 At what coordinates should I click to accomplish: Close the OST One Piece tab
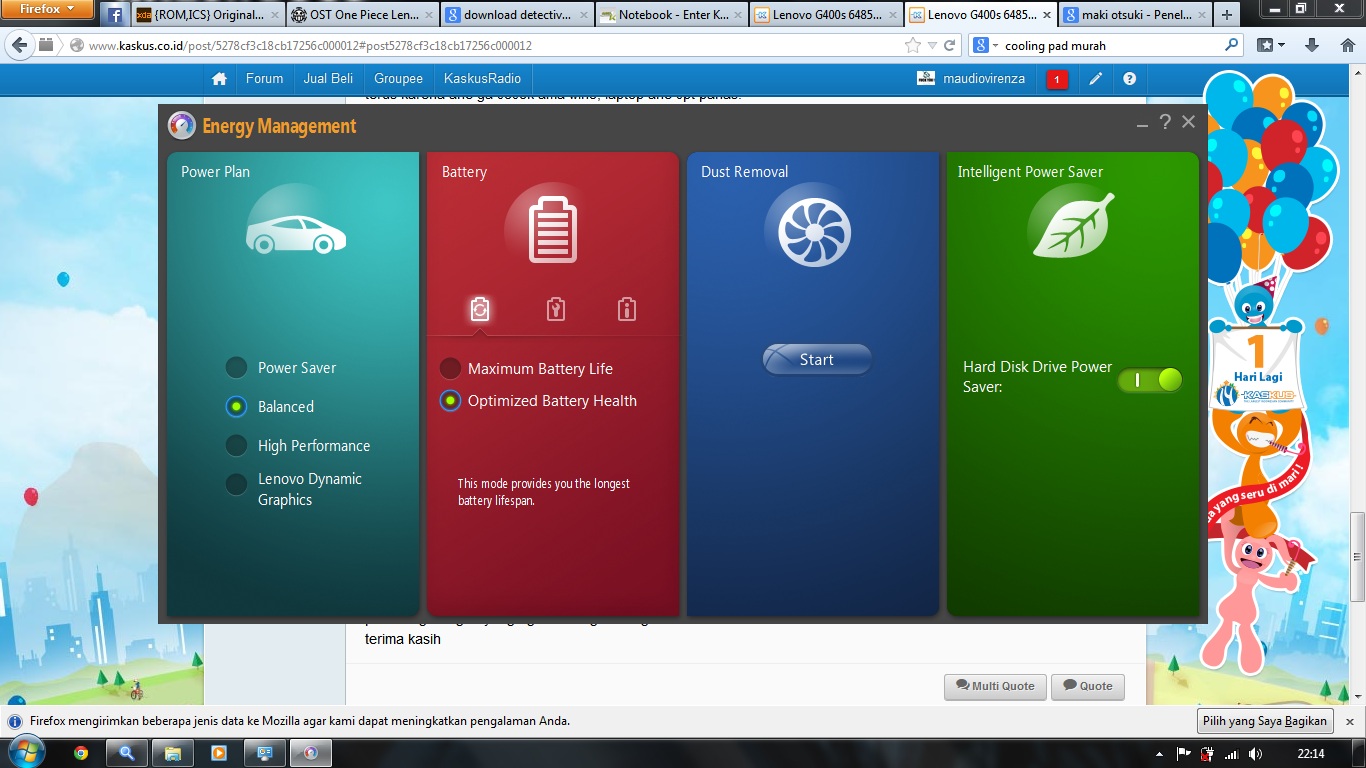point(430,15)
